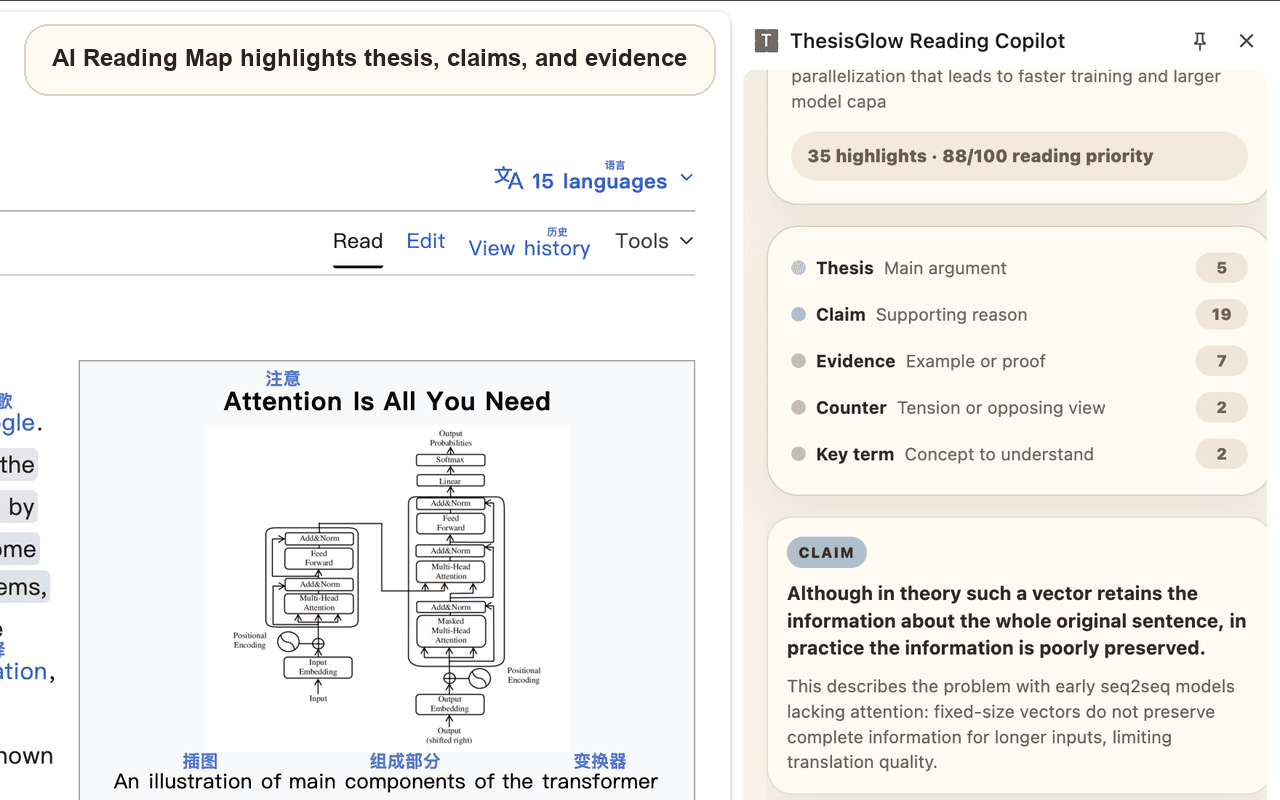The width and height of the screenshot is (1280, 800).
Task: Open the Edit tab
Action: (426, 241)
